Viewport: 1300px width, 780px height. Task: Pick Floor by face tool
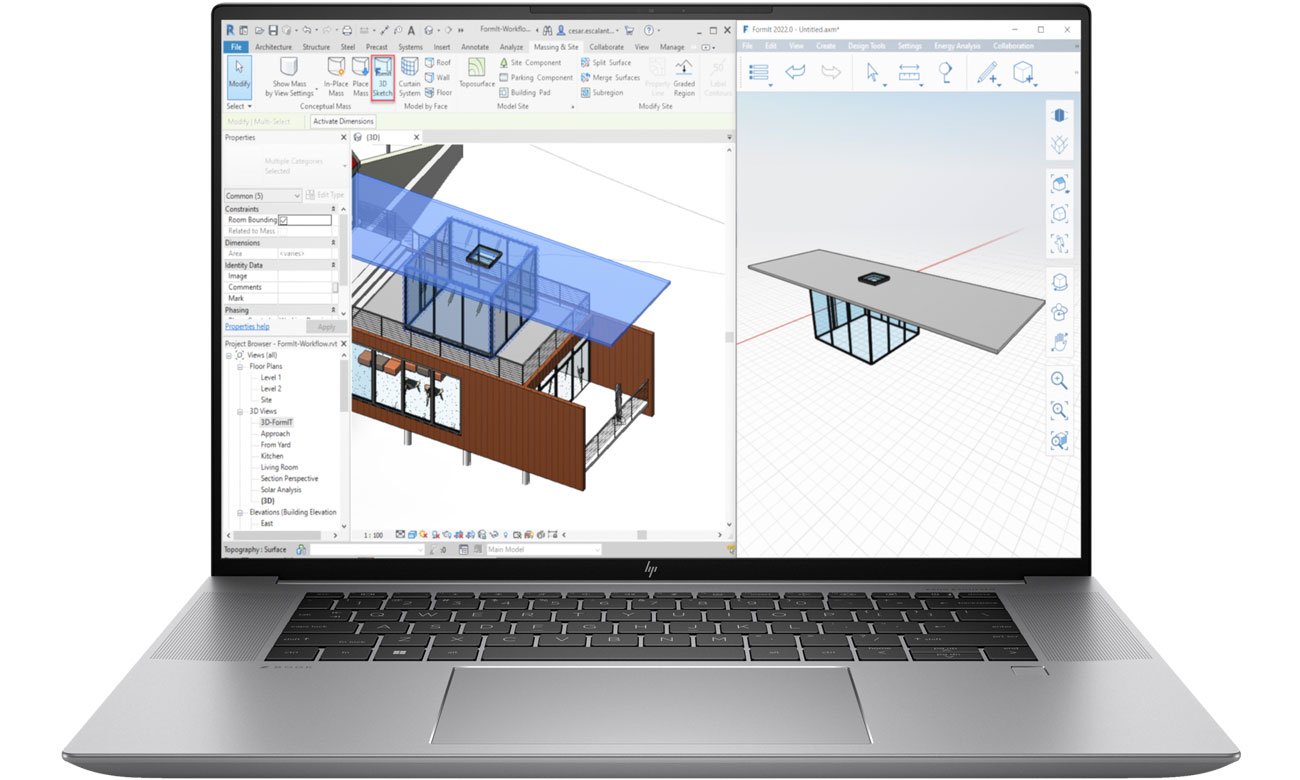tap(439, 92)
